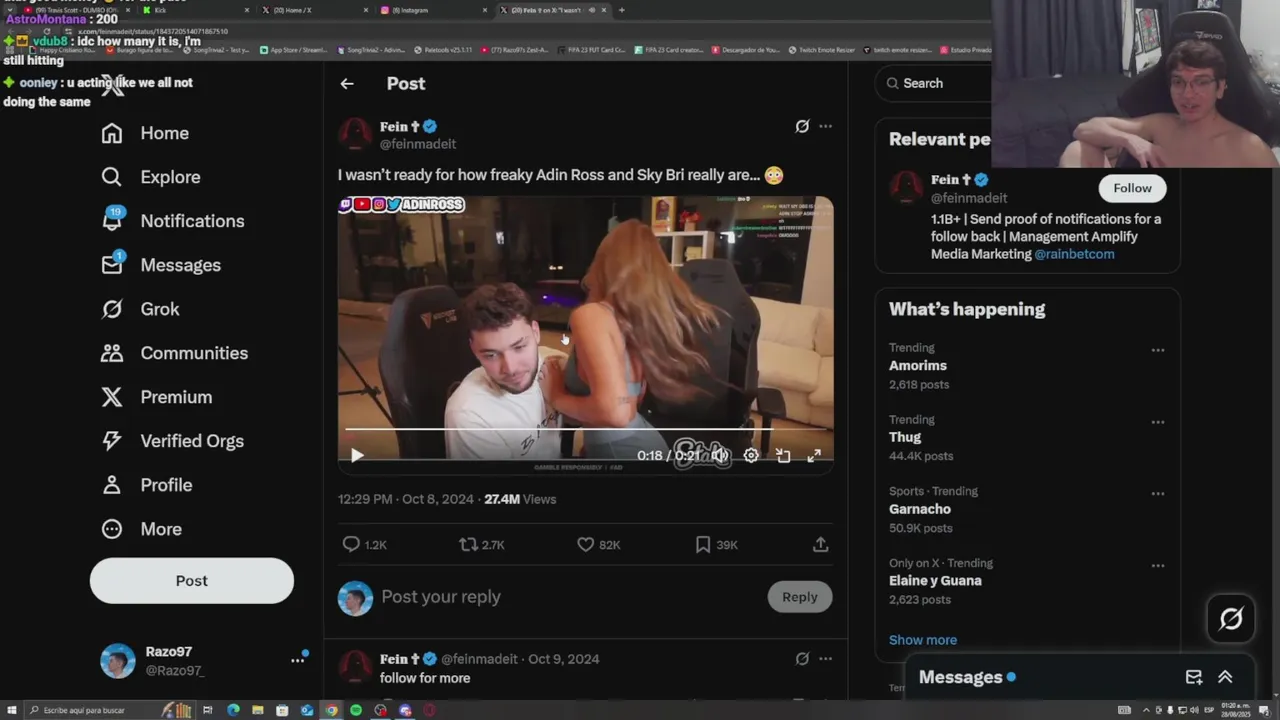Click the Post your reply field
The width and height of the screenshot is (1280, 720).
[x=568, y=597]
